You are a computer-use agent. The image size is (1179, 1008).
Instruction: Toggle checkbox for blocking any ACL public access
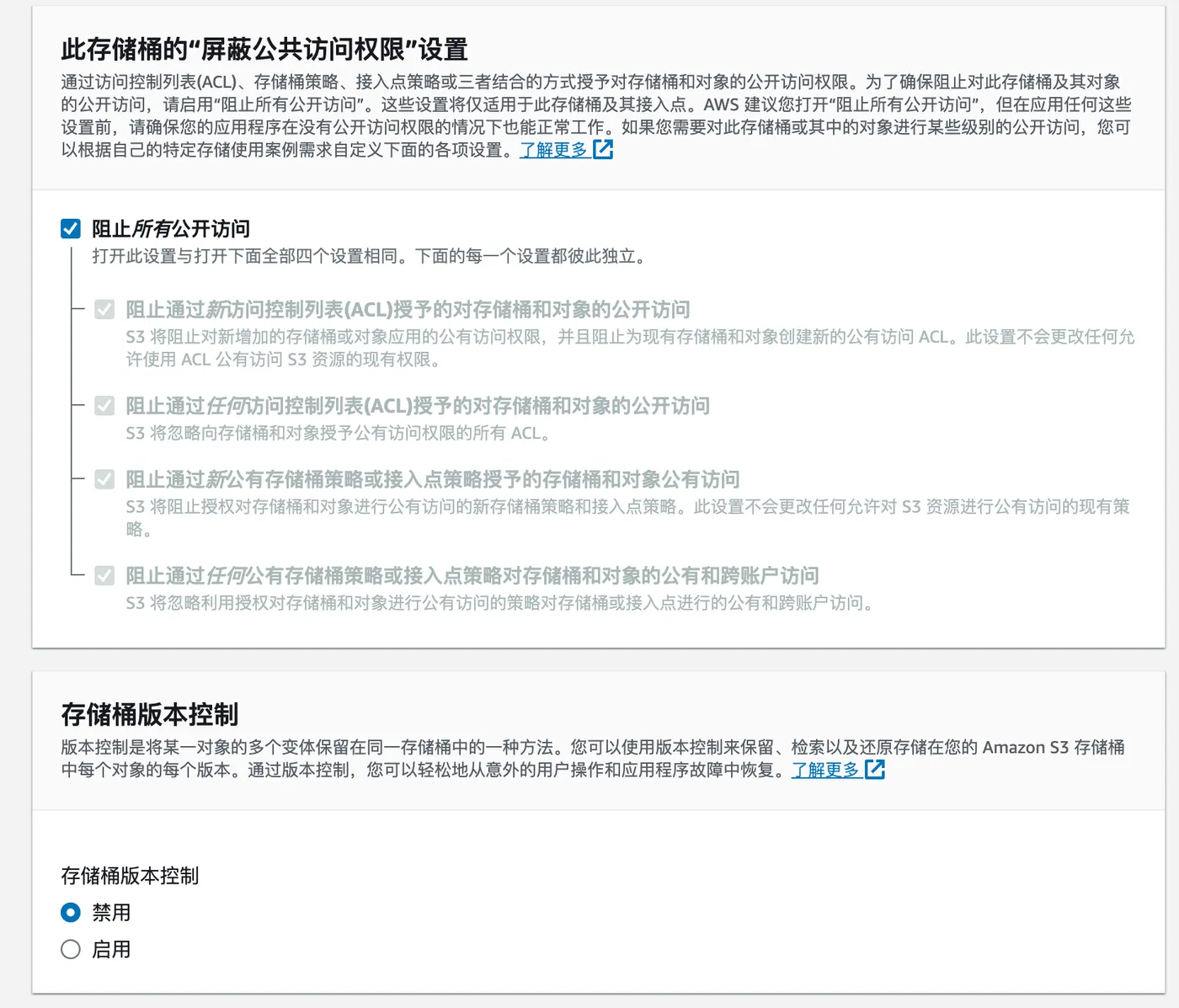click(104, 406)
